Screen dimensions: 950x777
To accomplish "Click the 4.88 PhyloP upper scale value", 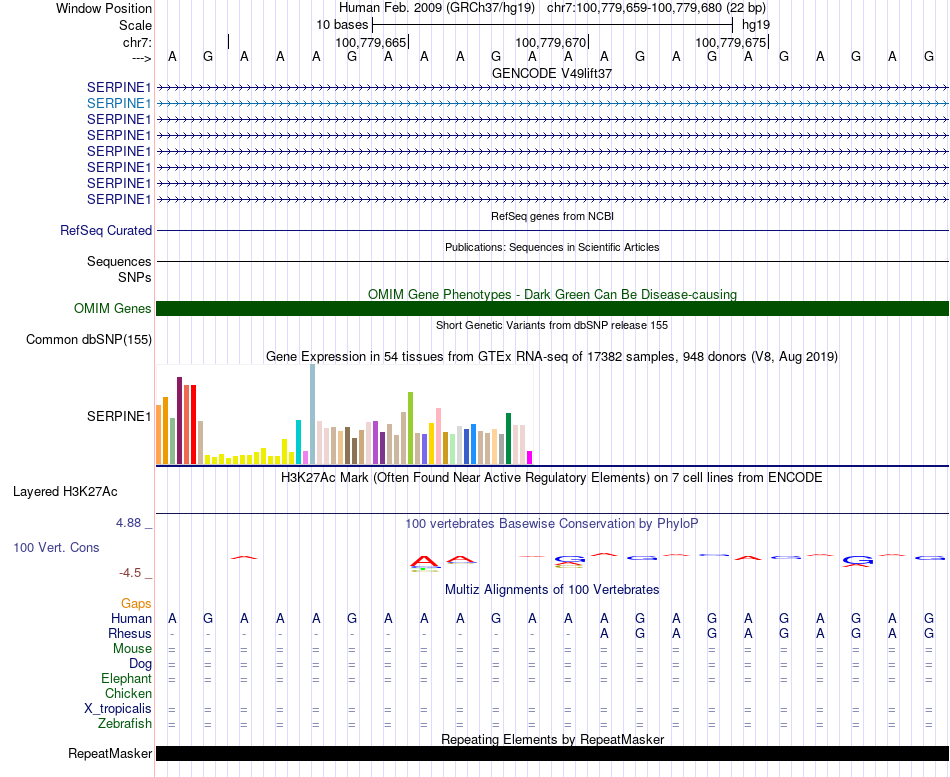I will point(128,523).
